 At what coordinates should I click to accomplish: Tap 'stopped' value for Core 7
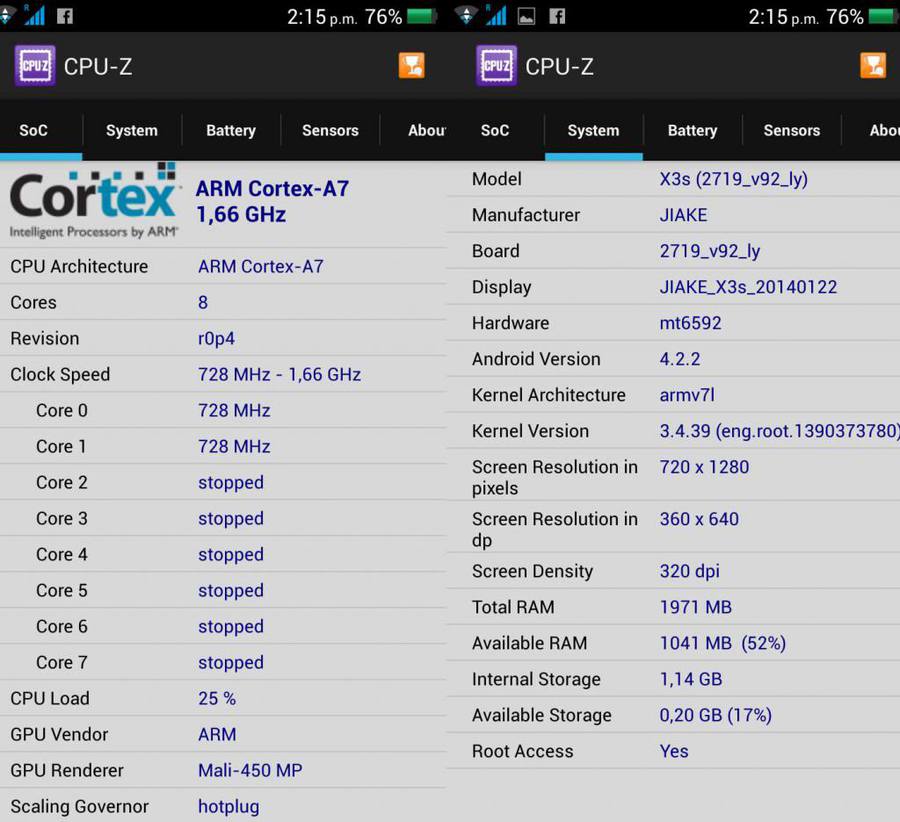pos(231,662)
